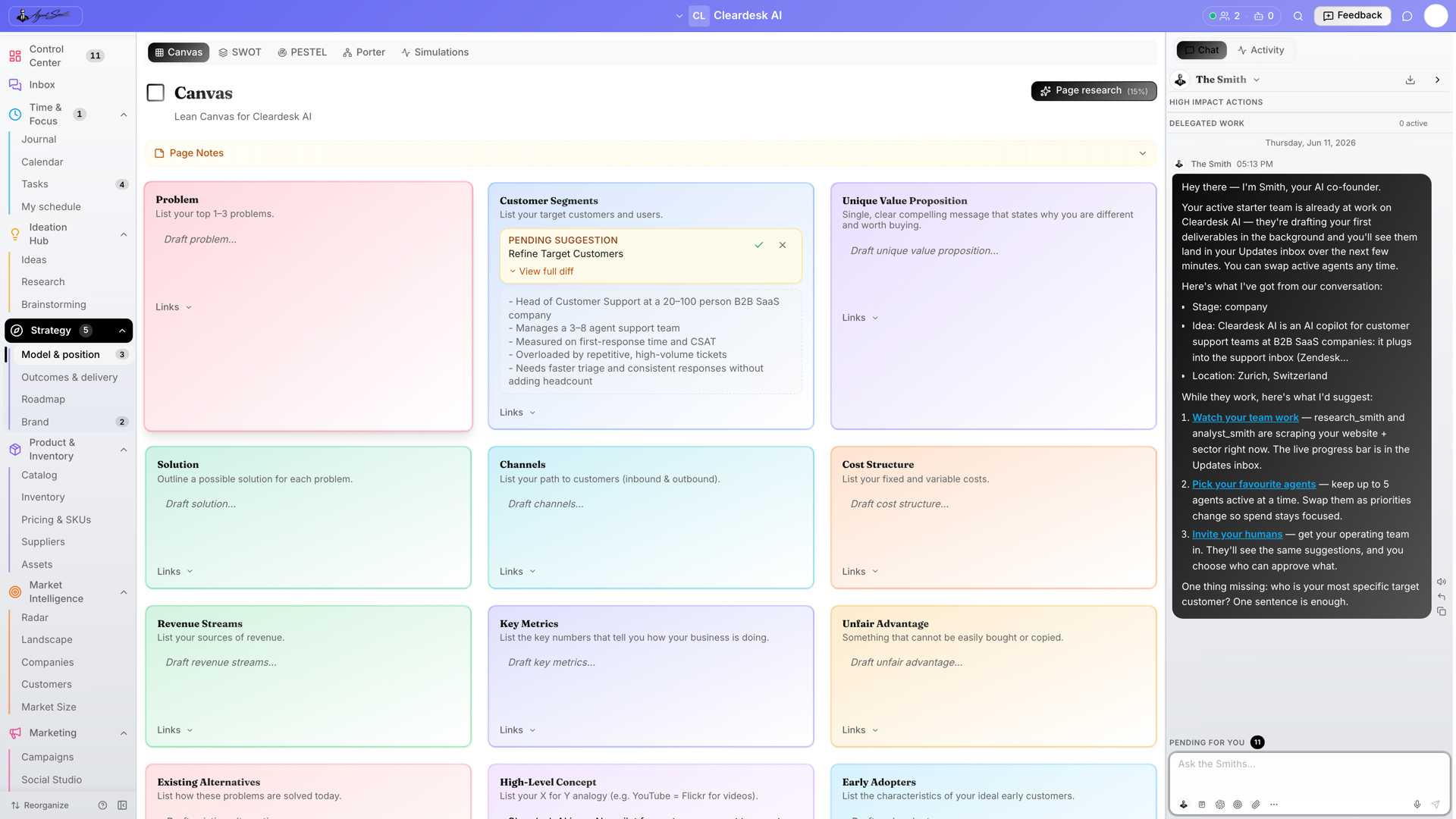This screenshot has width=1456, height=819.
Task: Click the CL workspace badge in the header
Action: (698, 16)
